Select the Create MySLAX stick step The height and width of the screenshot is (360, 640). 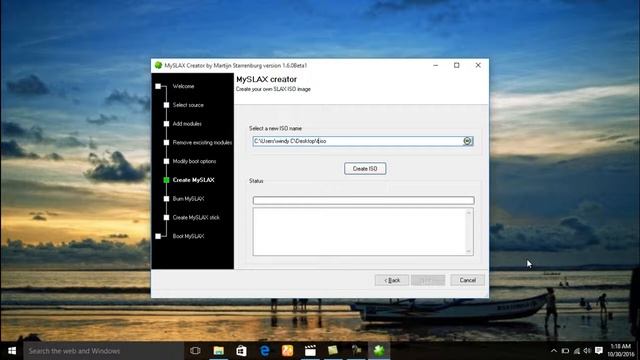(x=196, y=218)
